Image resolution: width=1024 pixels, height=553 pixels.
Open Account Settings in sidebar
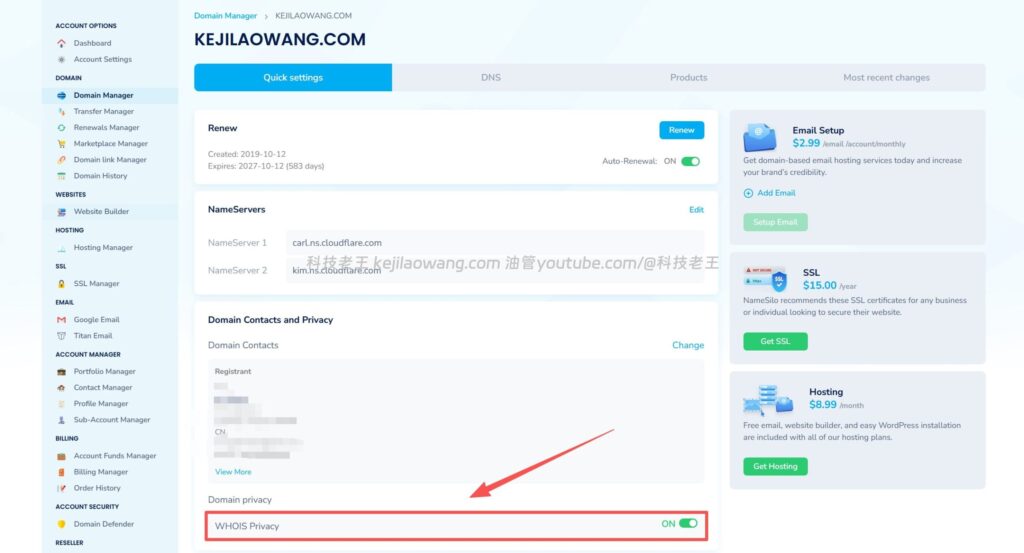click(103, 59)
